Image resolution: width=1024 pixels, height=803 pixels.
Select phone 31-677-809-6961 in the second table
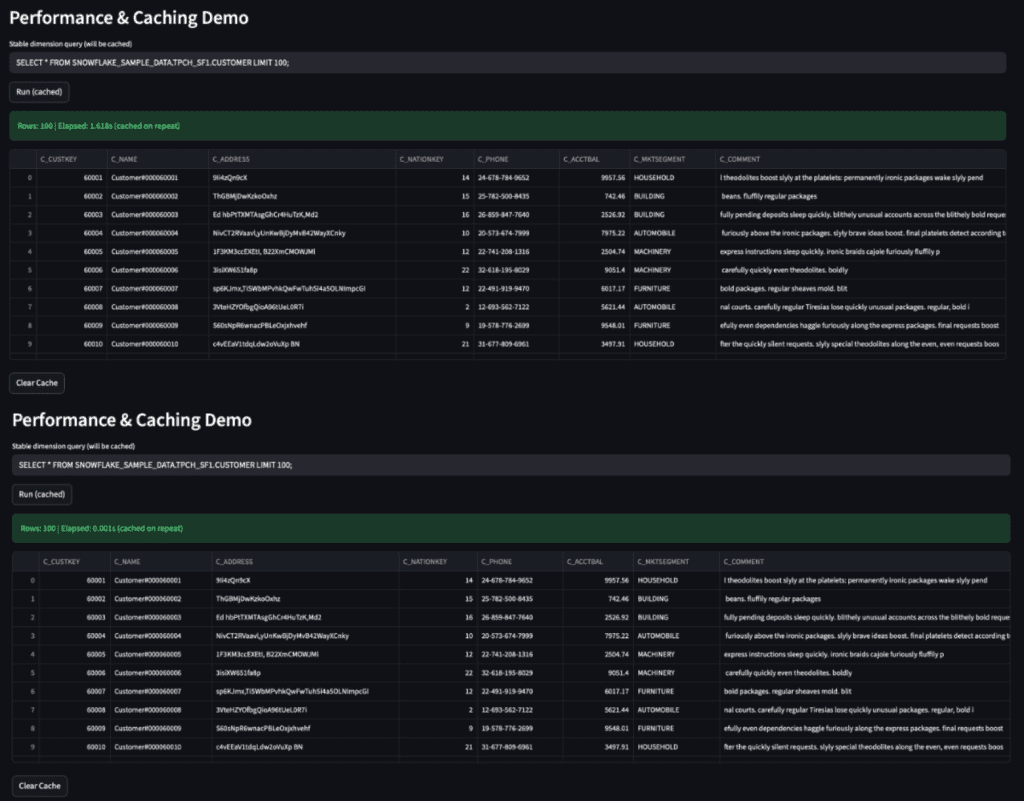click(506, 746)
